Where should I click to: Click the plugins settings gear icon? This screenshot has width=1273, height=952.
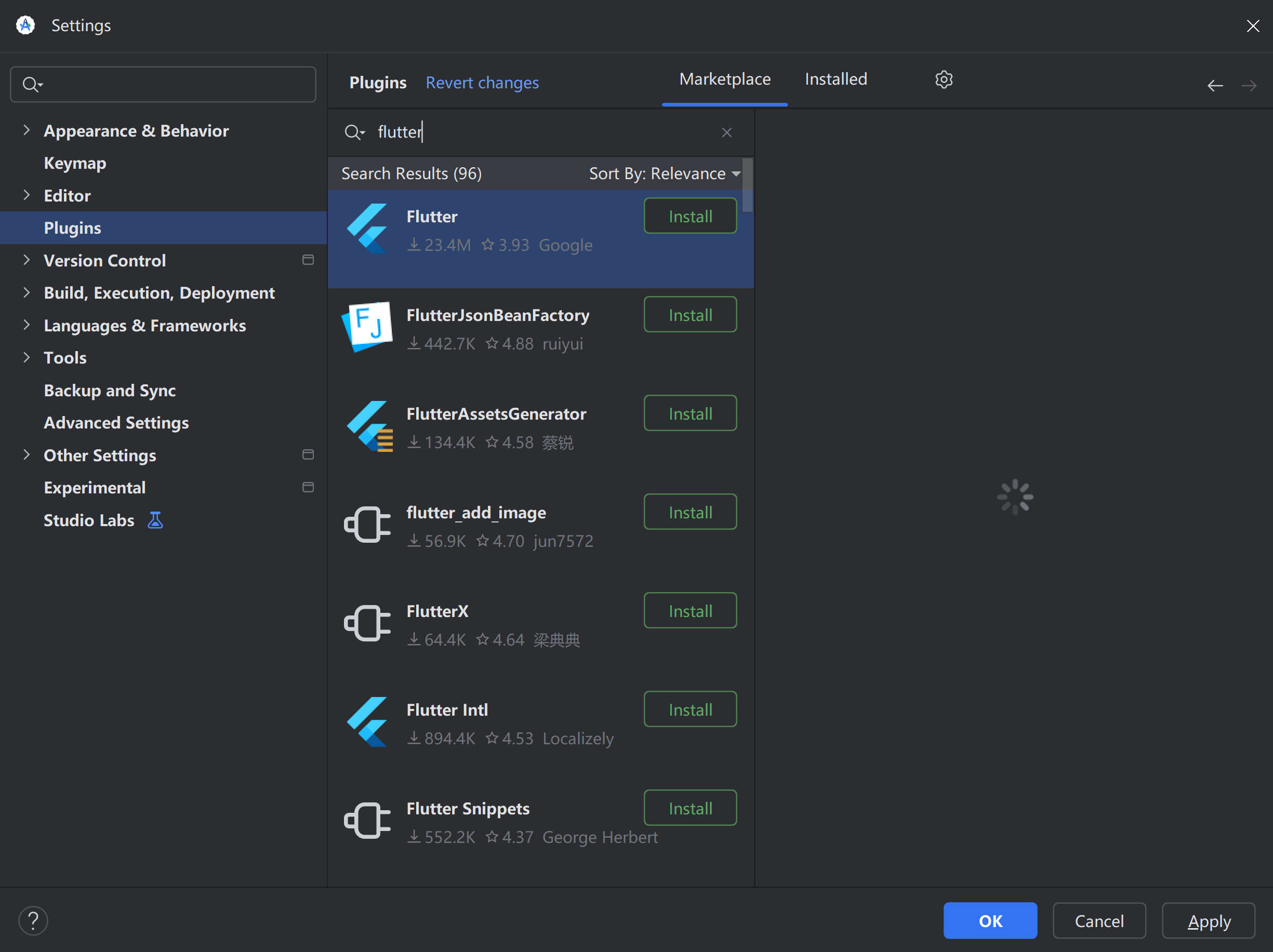[x=943, y=79]
